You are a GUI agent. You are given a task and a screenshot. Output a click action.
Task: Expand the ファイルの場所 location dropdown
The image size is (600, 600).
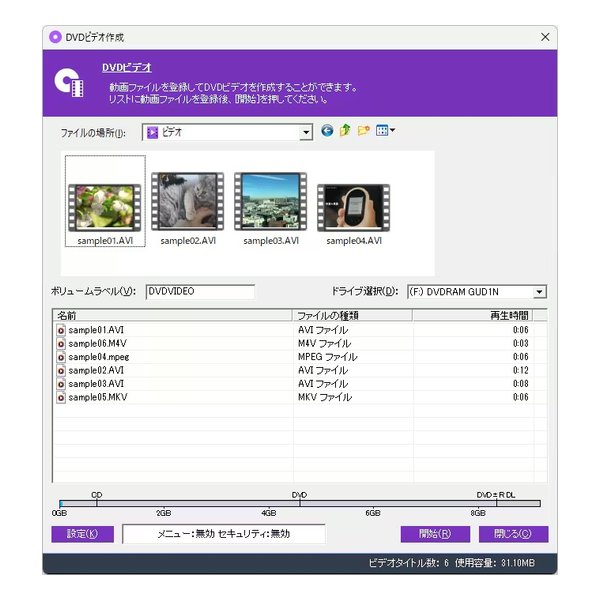pos(306,133)
